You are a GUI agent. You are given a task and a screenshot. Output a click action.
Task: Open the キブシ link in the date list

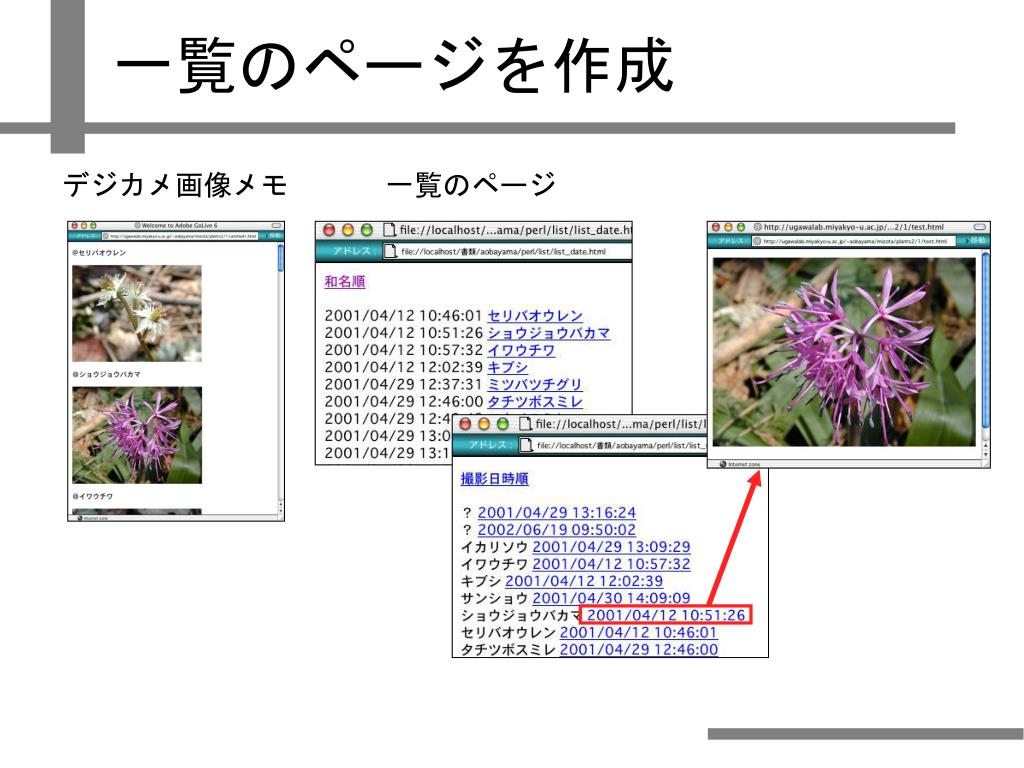(x=507, y=367)
